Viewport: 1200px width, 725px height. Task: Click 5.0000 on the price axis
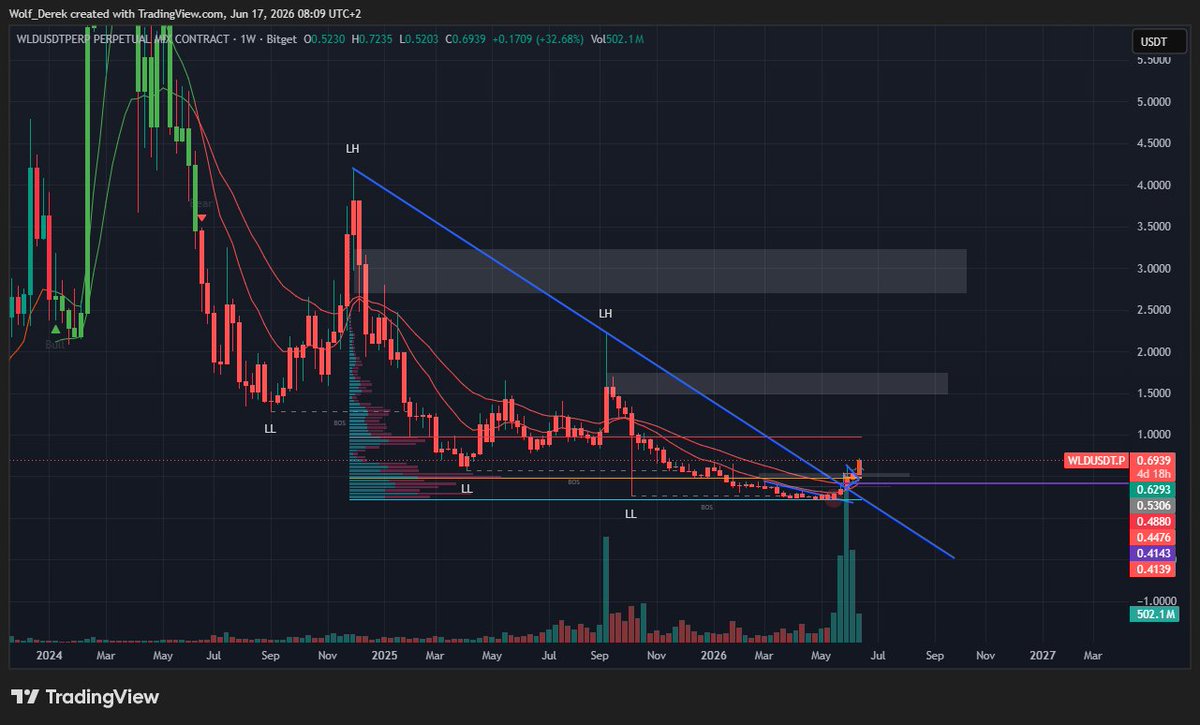[1153, 102]
